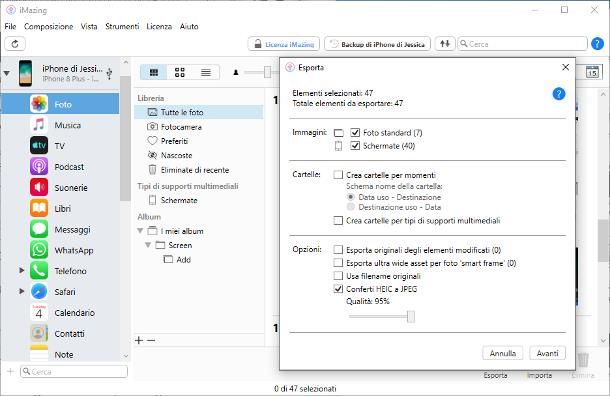Open the Messaggi section

(60, 230)
